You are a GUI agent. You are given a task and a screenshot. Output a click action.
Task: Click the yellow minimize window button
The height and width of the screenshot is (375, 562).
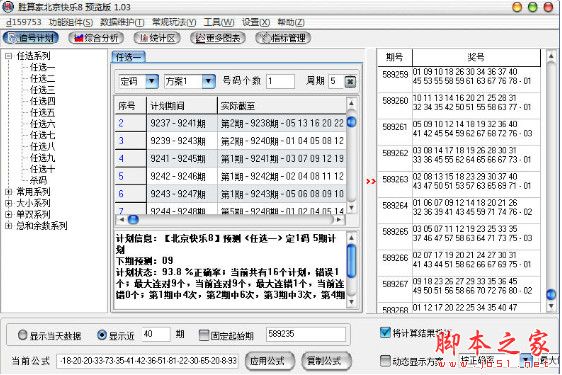pyautogui.click(x=517, y=7)
